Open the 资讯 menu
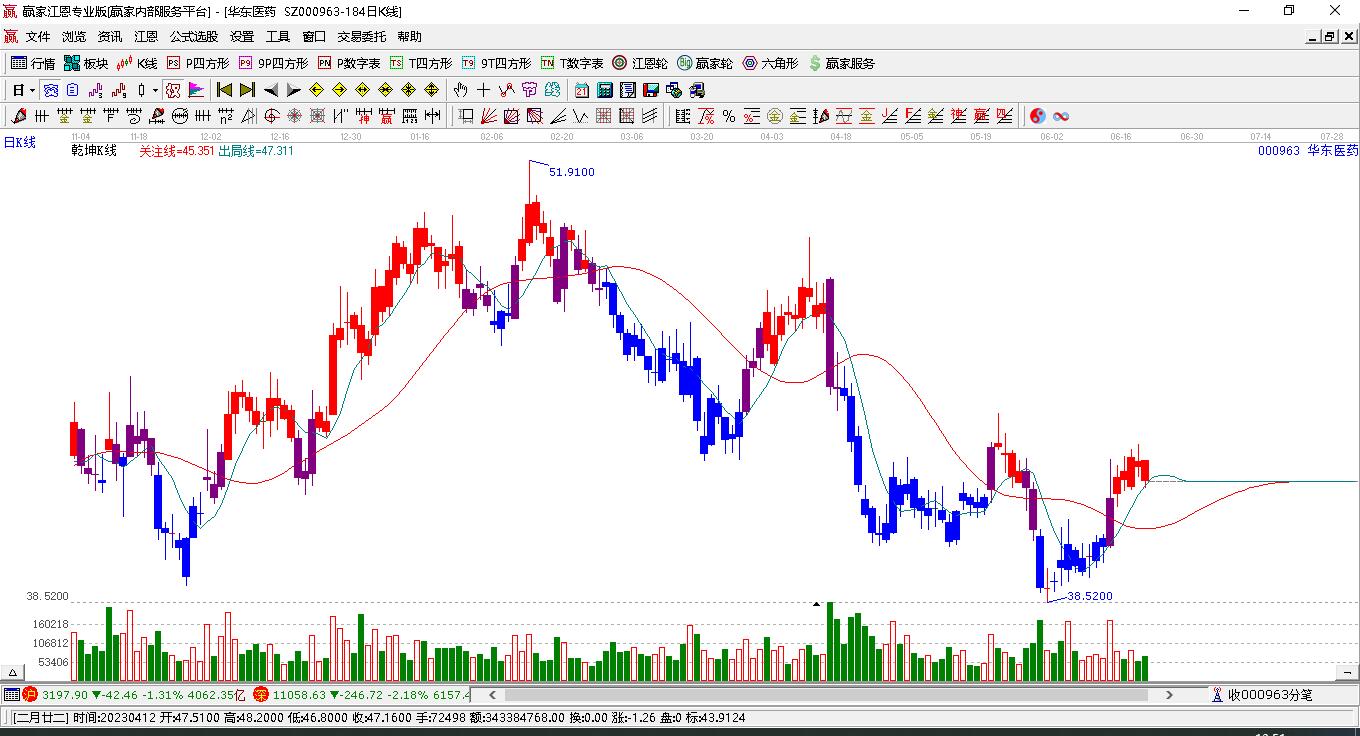 coord(110,37)
